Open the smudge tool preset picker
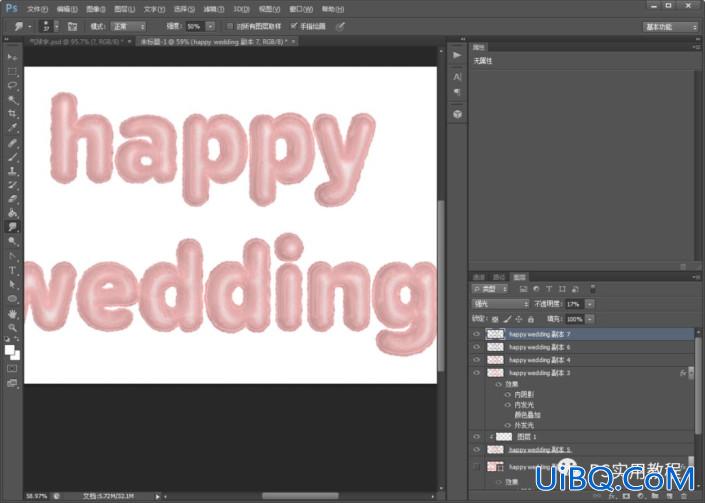705x503 pixels. click(22, 27)
